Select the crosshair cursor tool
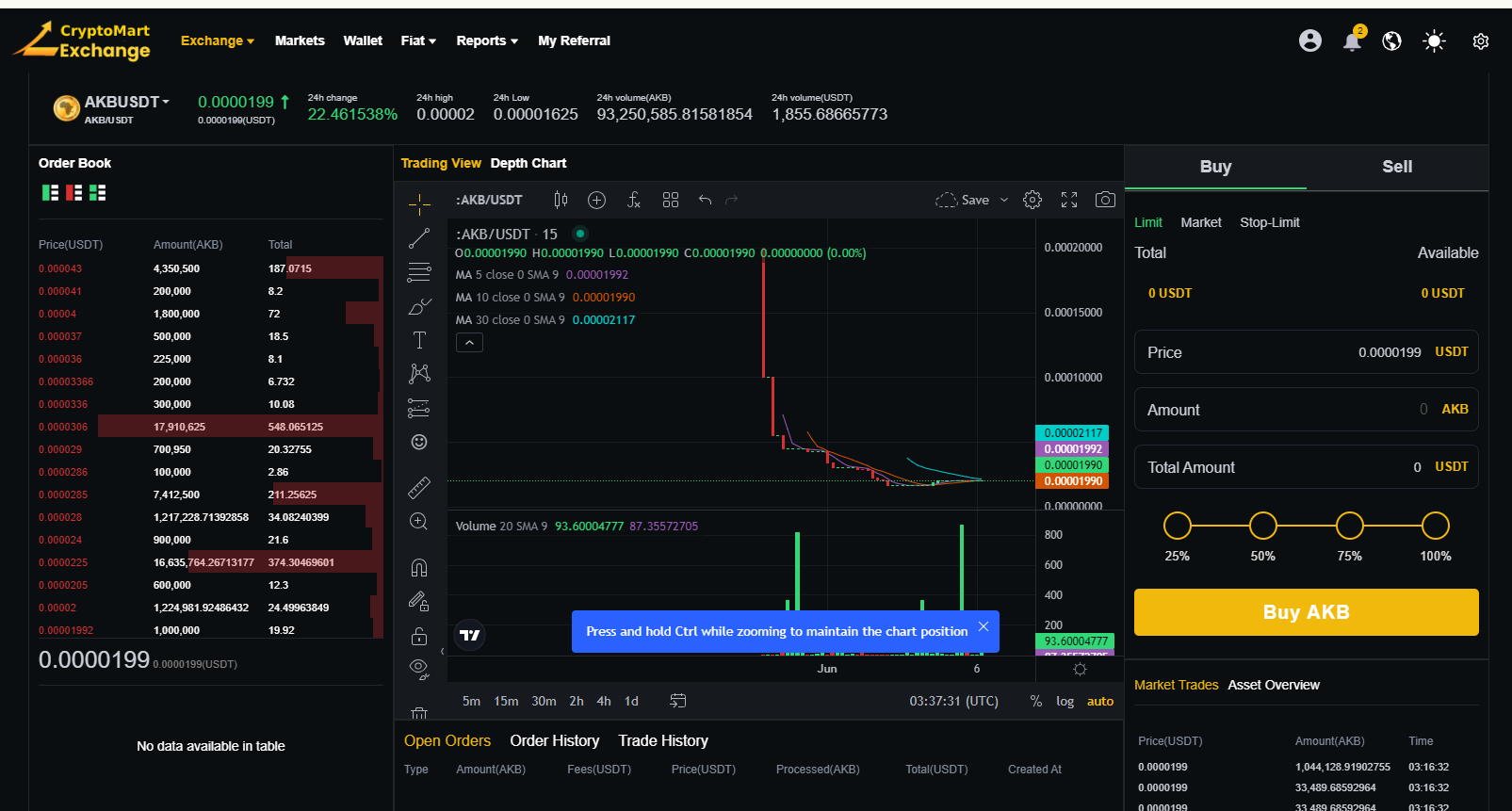The height and width of the screenshot is (811, 1512). point(419,204)
